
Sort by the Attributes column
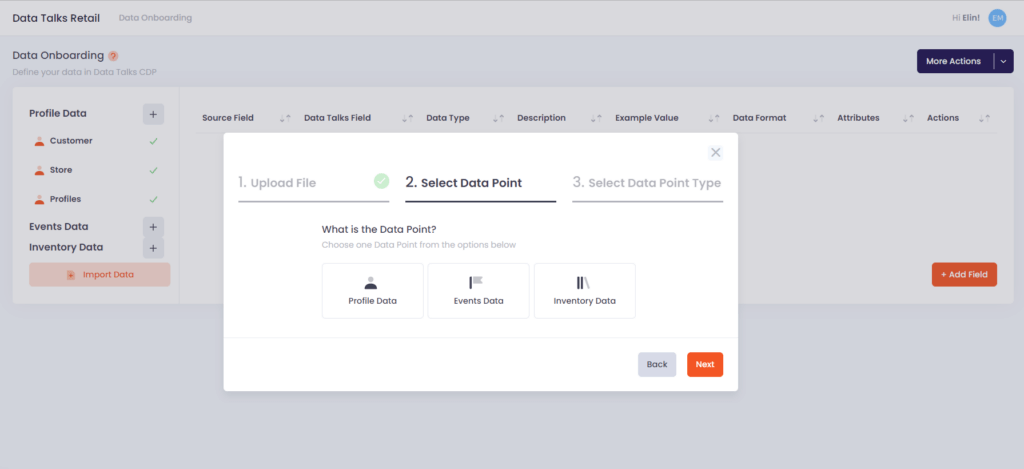tap(908, 118)
